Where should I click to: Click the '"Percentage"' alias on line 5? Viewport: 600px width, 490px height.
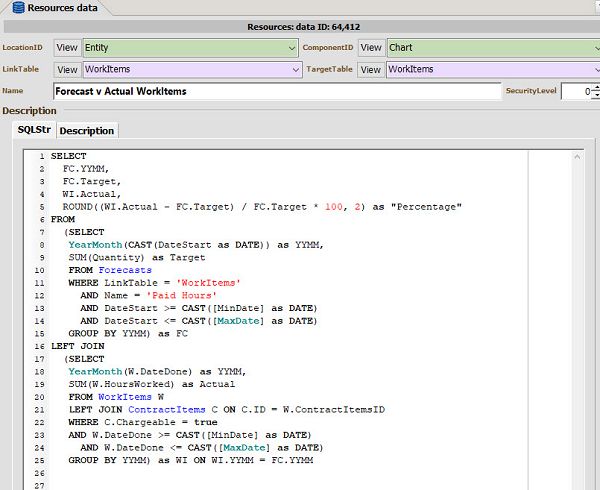pyautogui.click(x=426, y=207)
